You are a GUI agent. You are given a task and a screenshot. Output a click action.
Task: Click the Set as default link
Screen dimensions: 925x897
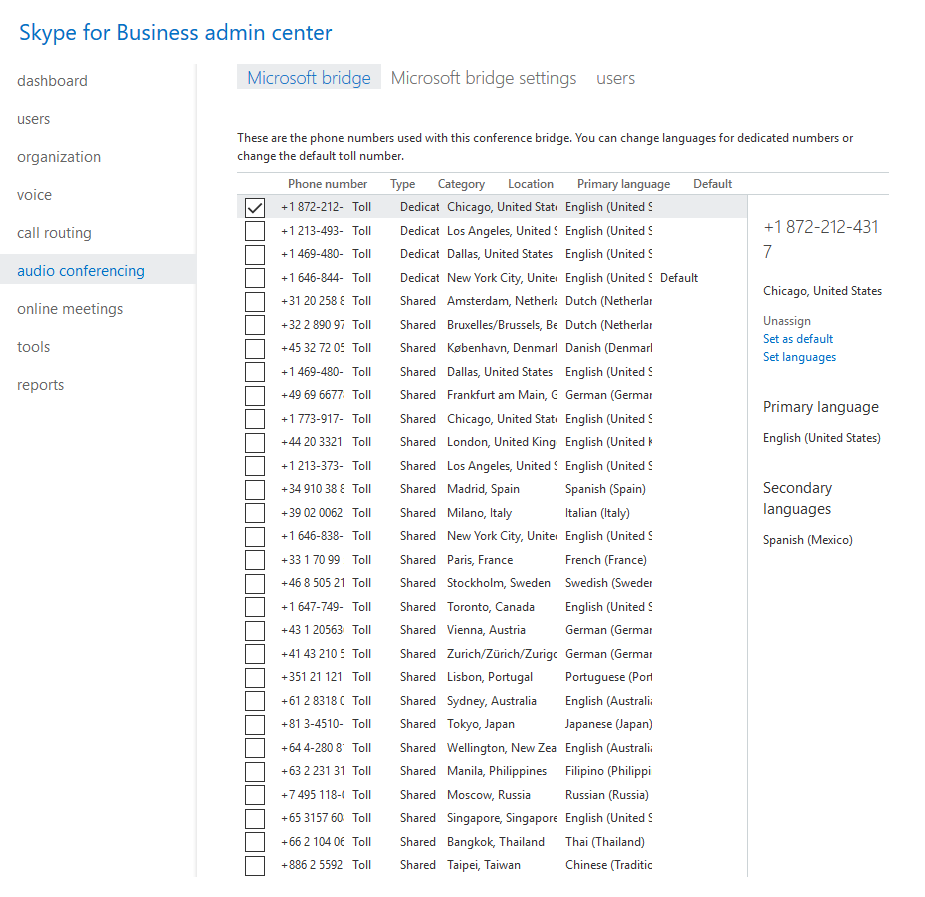[x=798, y=339]
